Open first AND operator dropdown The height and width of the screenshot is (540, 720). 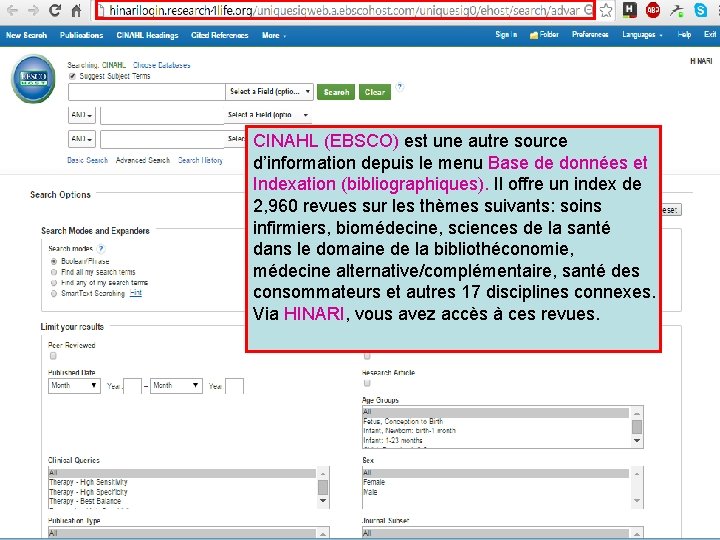coord(82,115)
